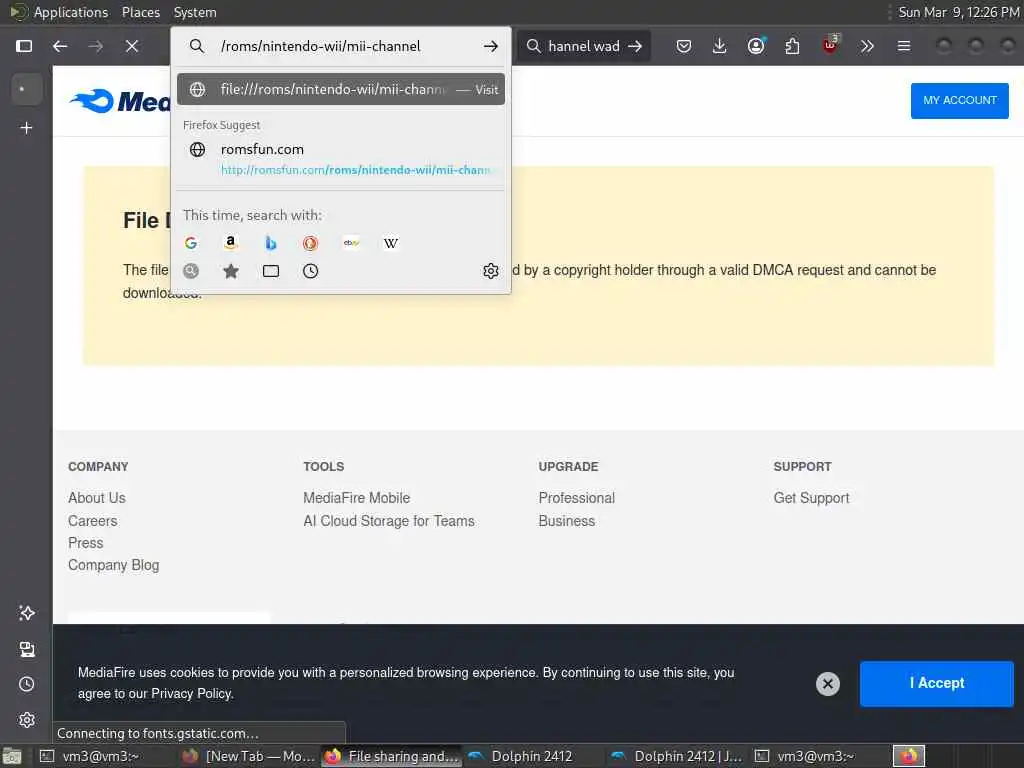The height and width of the screenshot is (768, 1024).
Task: Open the Extensions puzzle icon
Action: pyautogui.click(x=792, y=46)
